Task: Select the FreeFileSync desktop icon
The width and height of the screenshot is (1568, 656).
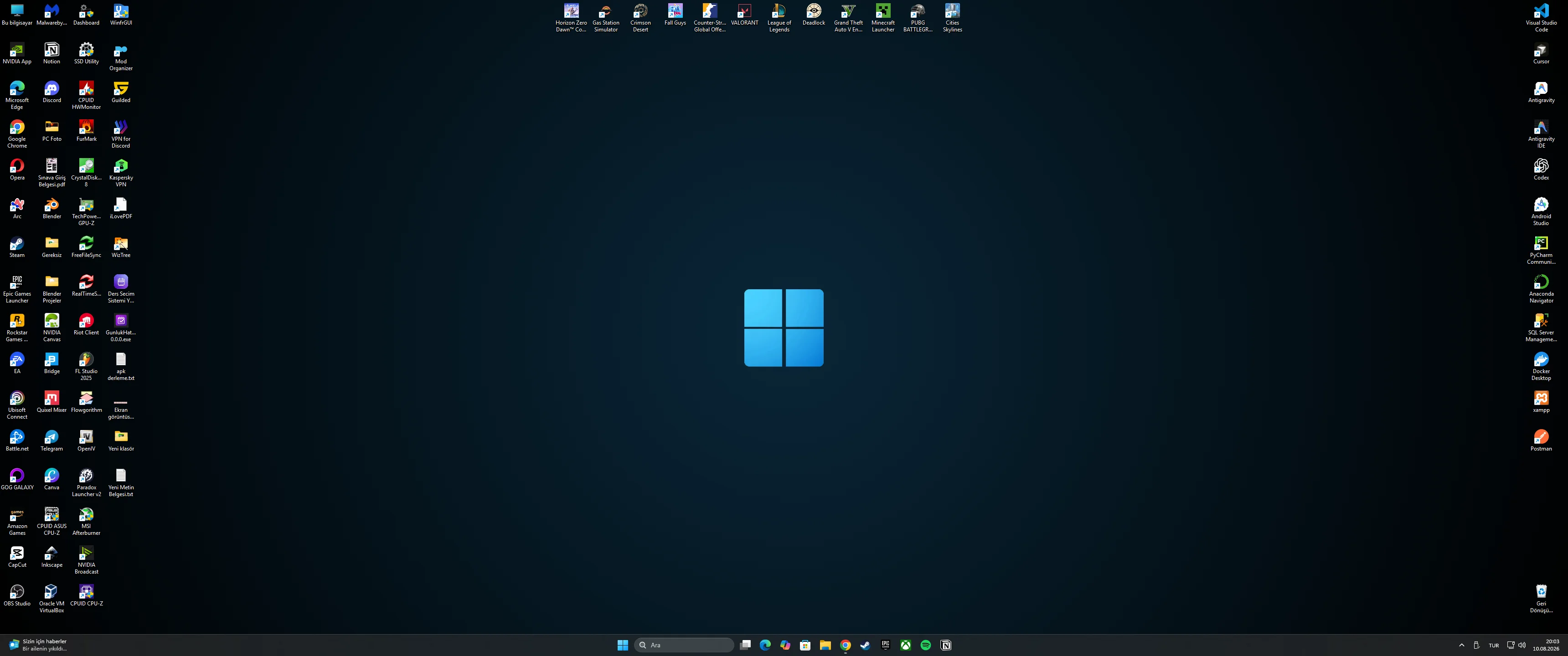Action: pyautogui.click(x=87, y=247)
